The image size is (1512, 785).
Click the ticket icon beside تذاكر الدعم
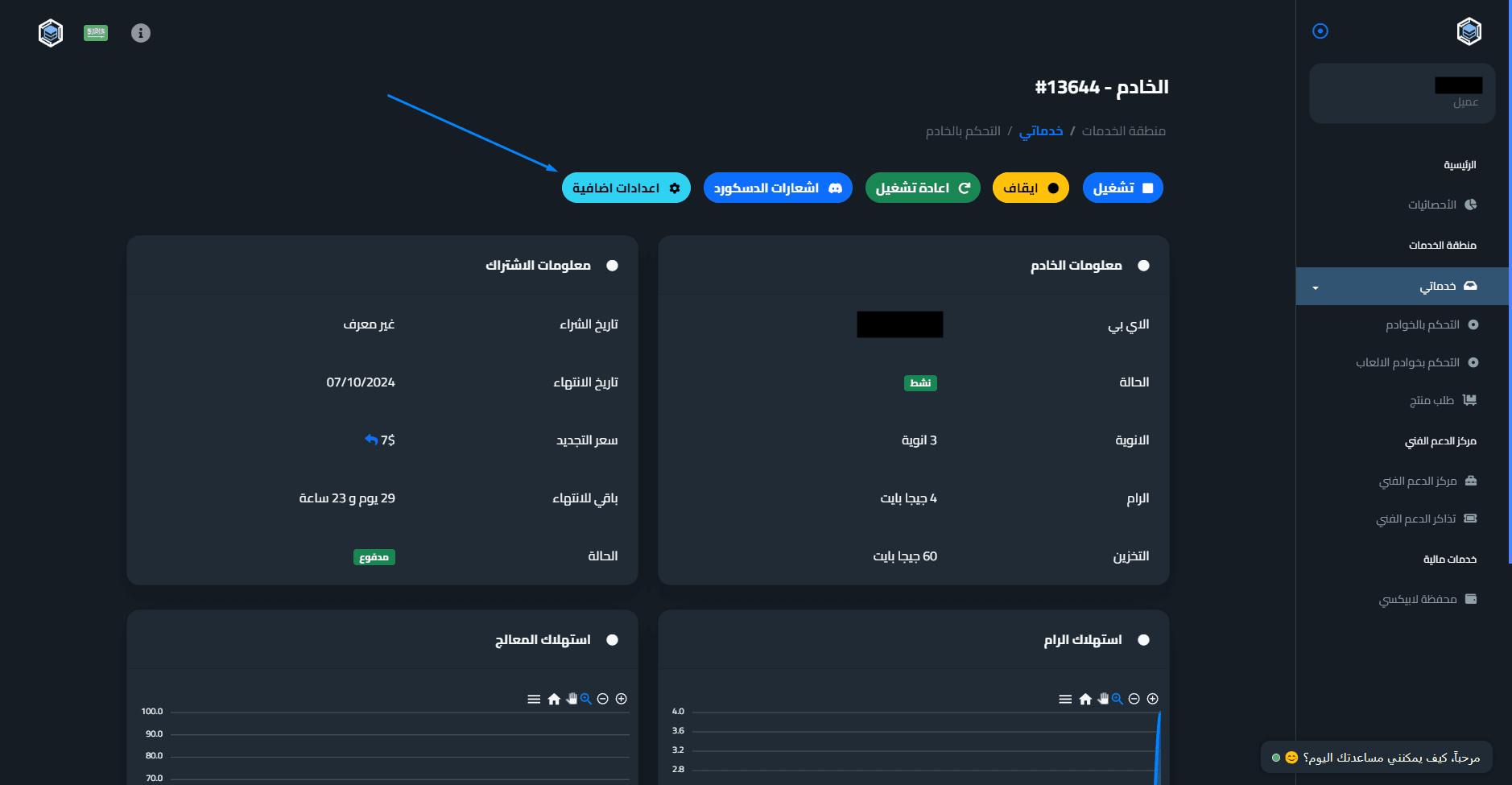1470,519
